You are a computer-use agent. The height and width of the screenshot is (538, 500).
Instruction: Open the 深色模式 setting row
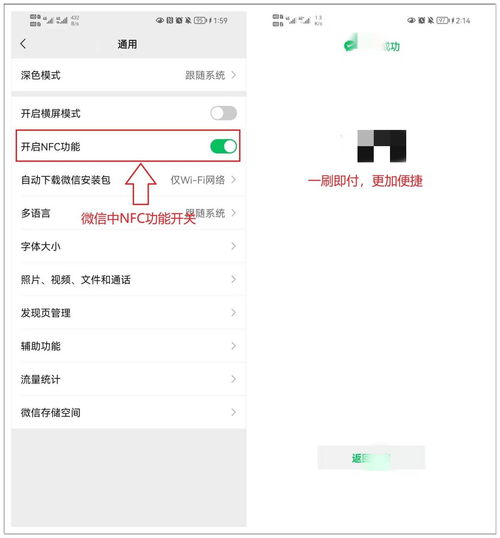click(x=129, y=75)
